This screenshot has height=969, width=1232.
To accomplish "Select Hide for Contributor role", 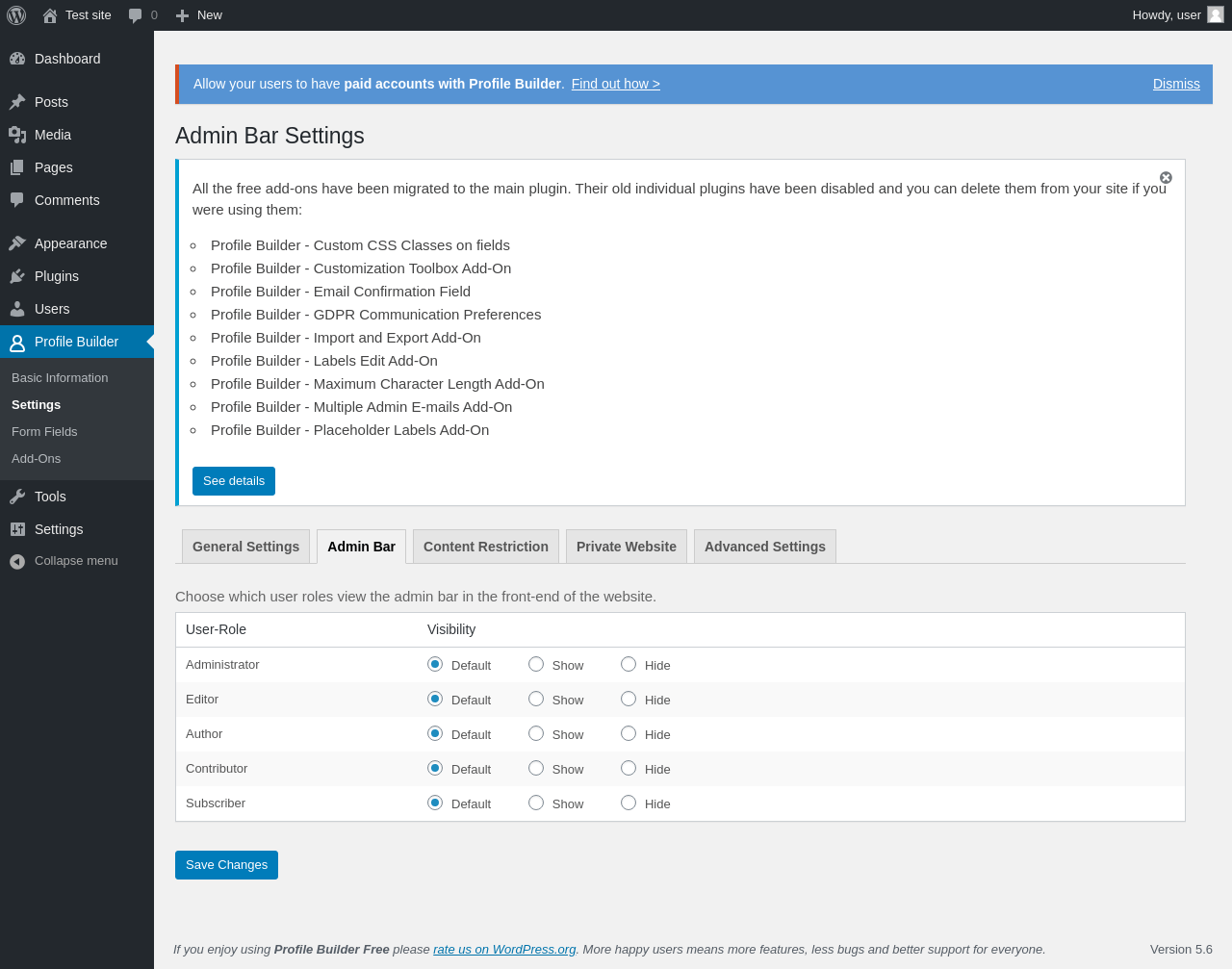I will pyautogui.click(x=629, y=768).
